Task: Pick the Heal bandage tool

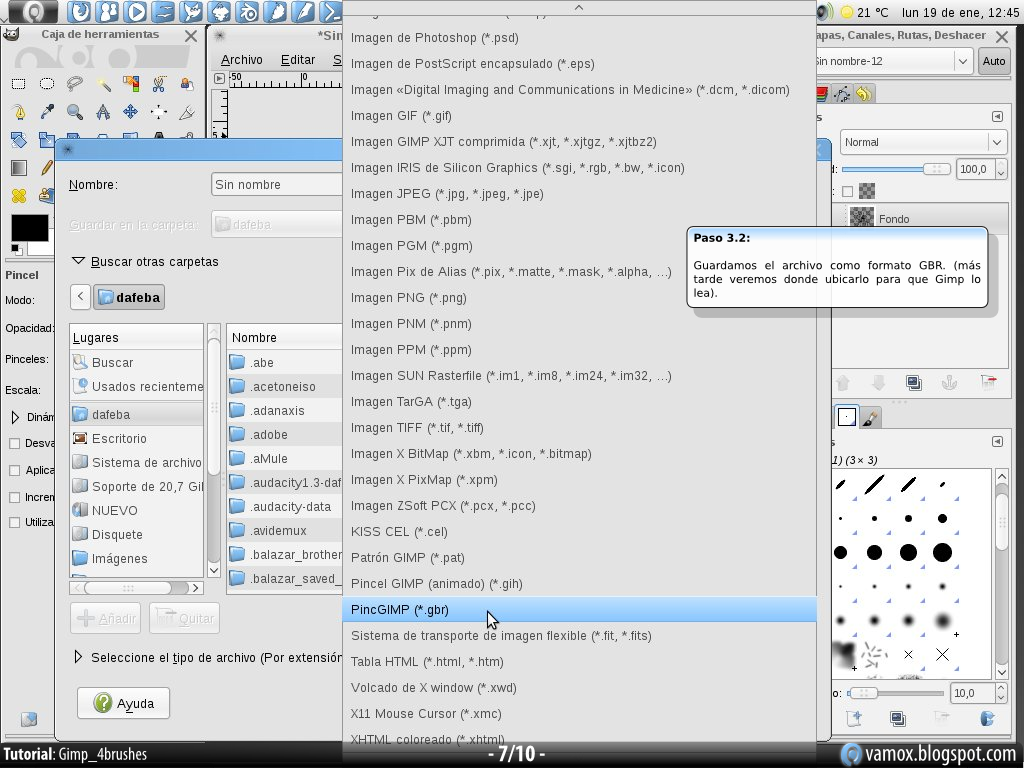Action: coord(18,195)
